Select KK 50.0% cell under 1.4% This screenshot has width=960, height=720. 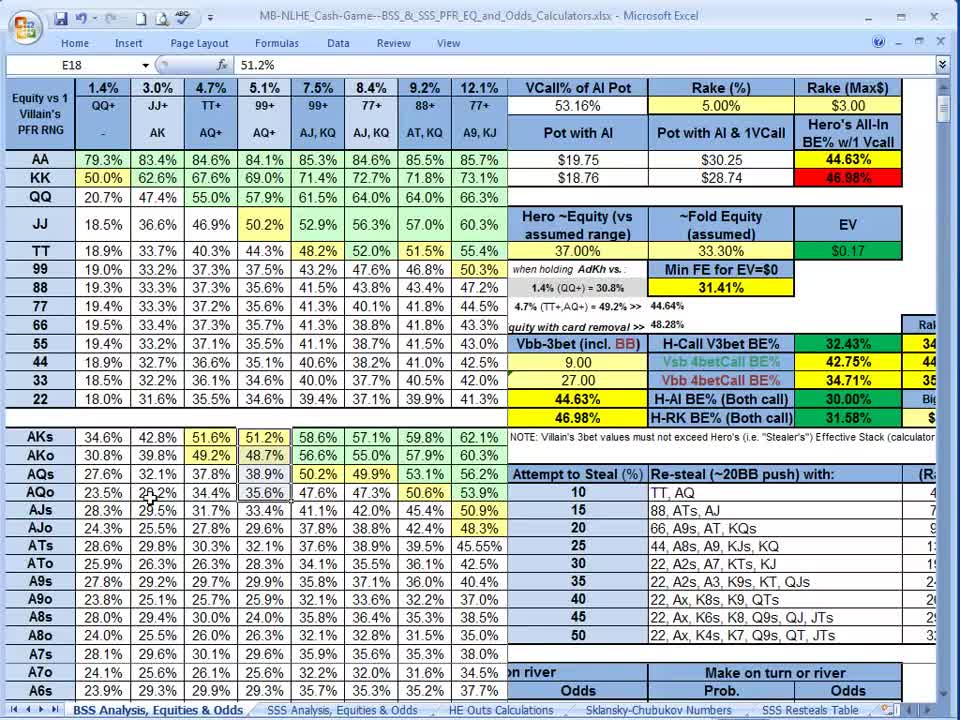coord(103,178)
